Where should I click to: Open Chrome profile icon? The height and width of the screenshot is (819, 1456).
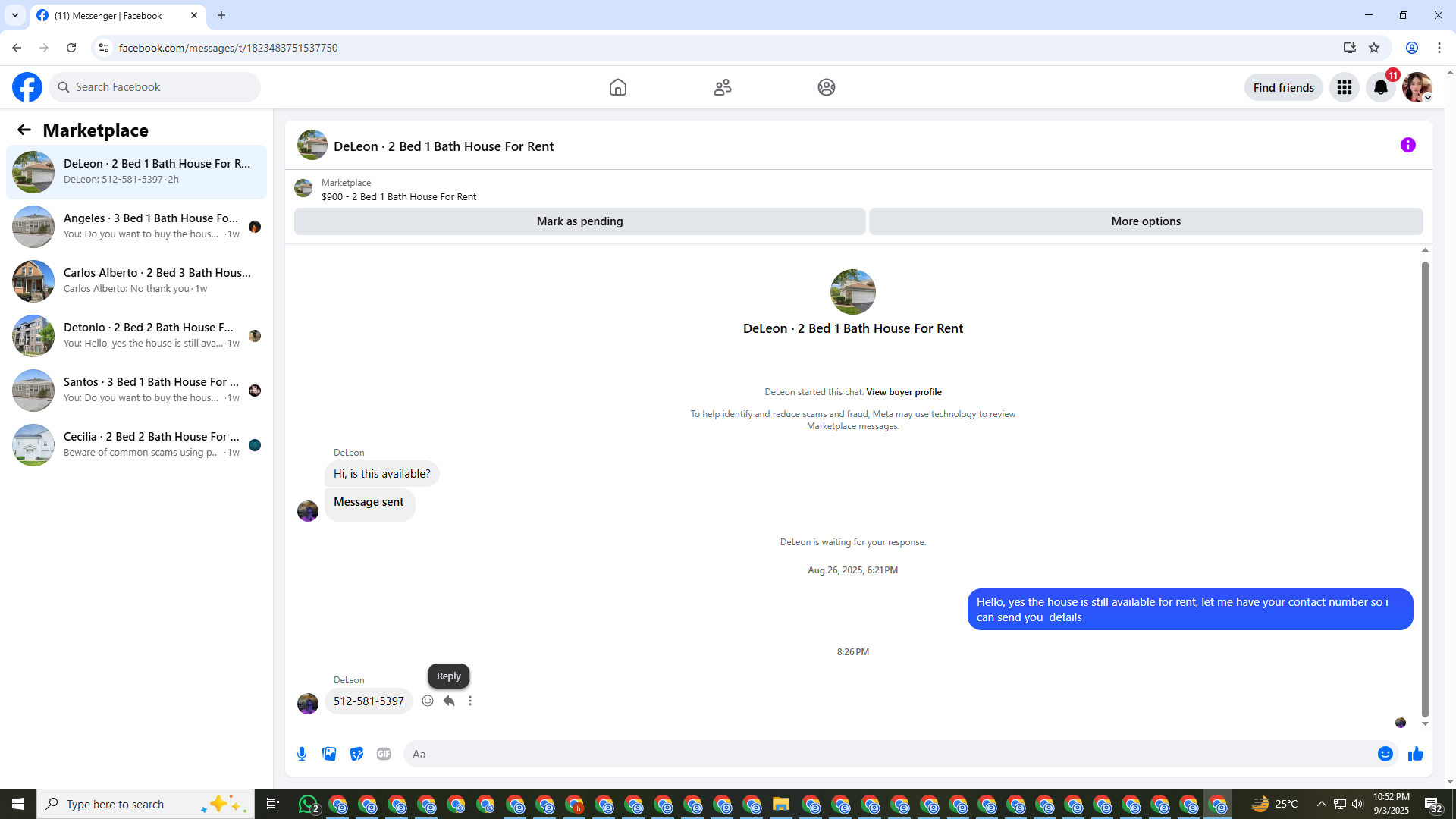point(1412,48)
